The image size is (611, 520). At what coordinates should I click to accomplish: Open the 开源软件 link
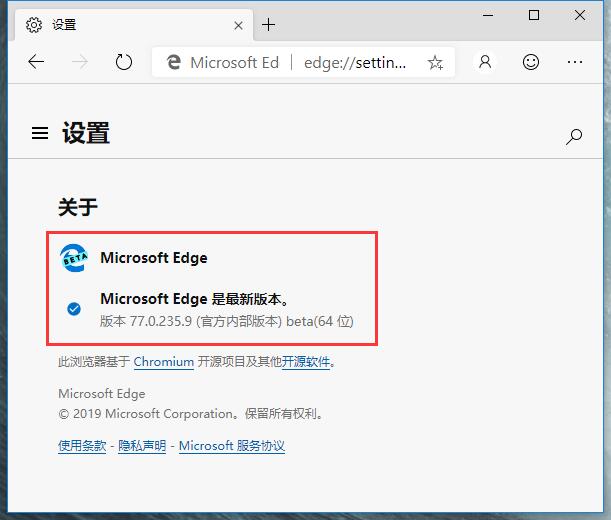306,362
